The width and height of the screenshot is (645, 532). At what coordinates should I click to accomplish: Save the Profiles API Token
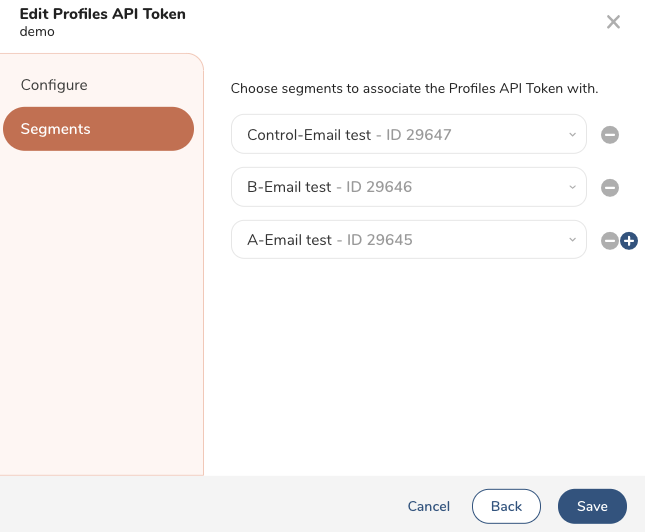coord(592,506)
